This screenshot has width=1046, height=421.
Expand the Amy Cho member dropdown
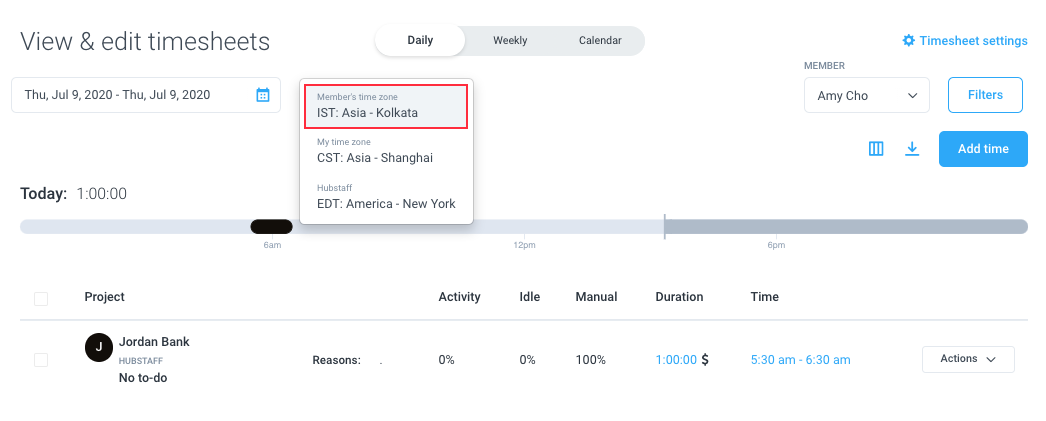pos(867,95)
